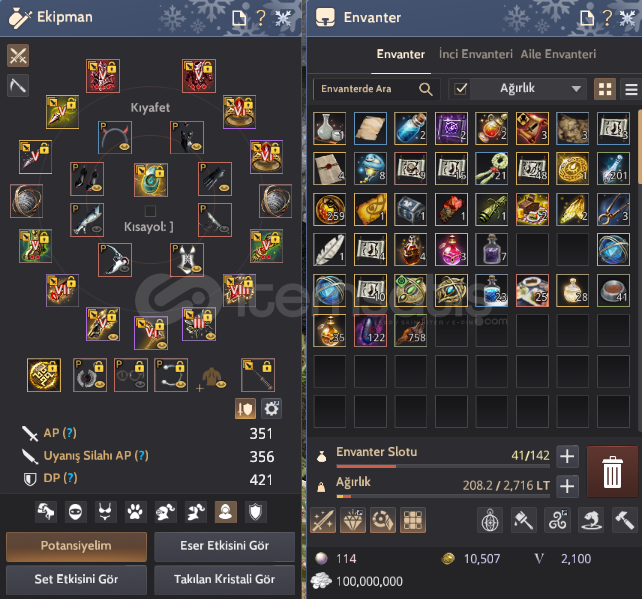The image size is (642, 599).
Task: Click the trash can delete icon
Action: pos(612,472)
